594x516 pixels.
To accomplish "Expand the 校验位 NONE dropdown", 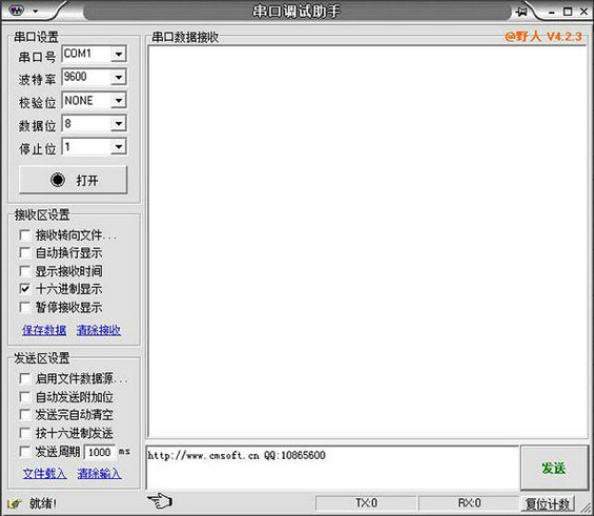I will point(119,100).
